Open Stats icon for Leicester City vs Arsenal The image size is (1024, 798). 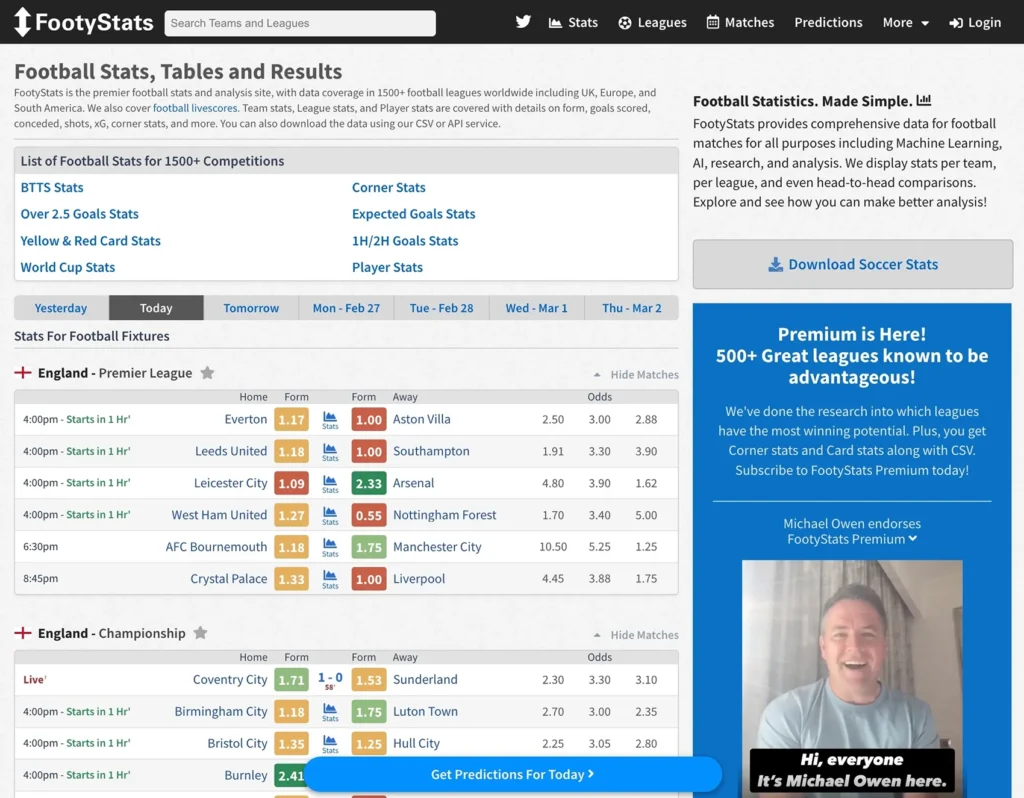click(330, 484)
